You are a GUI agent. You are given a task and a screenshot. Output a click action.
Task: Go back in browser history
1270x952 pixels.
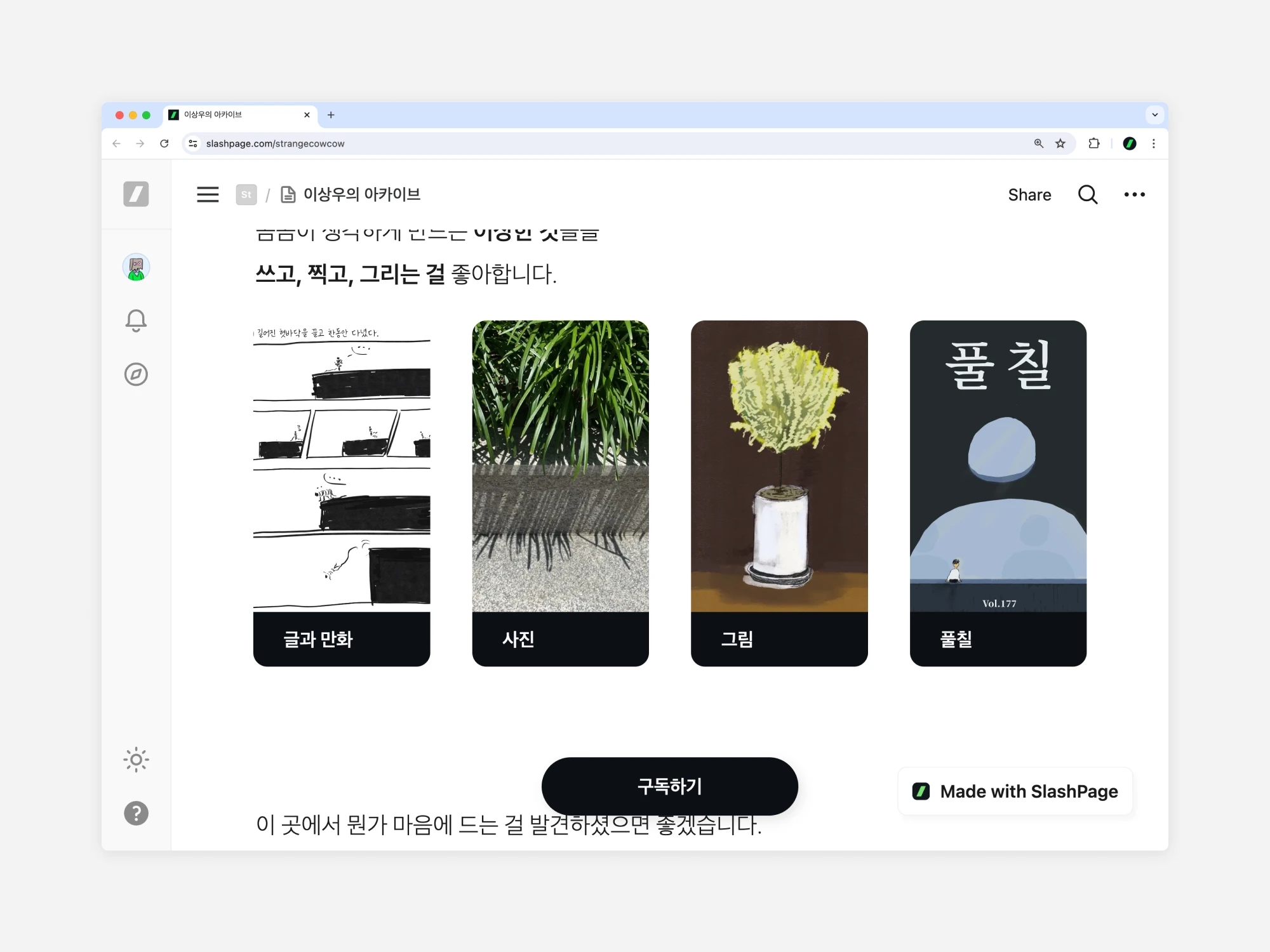coord(116,143)
